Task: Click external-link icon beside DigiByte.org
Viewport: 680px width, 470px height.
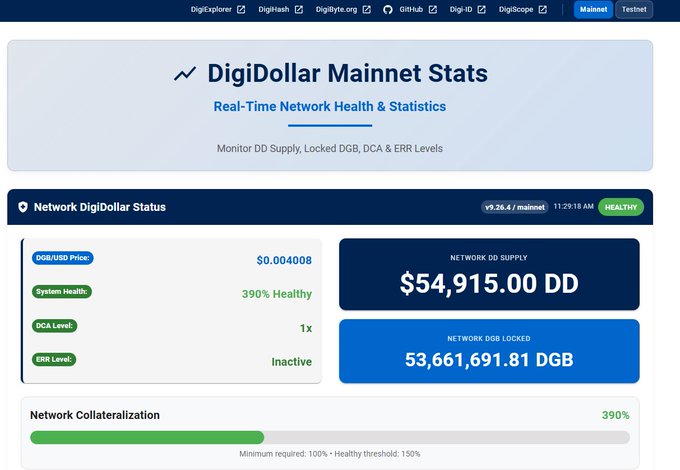Action: (x=367, y=10)
